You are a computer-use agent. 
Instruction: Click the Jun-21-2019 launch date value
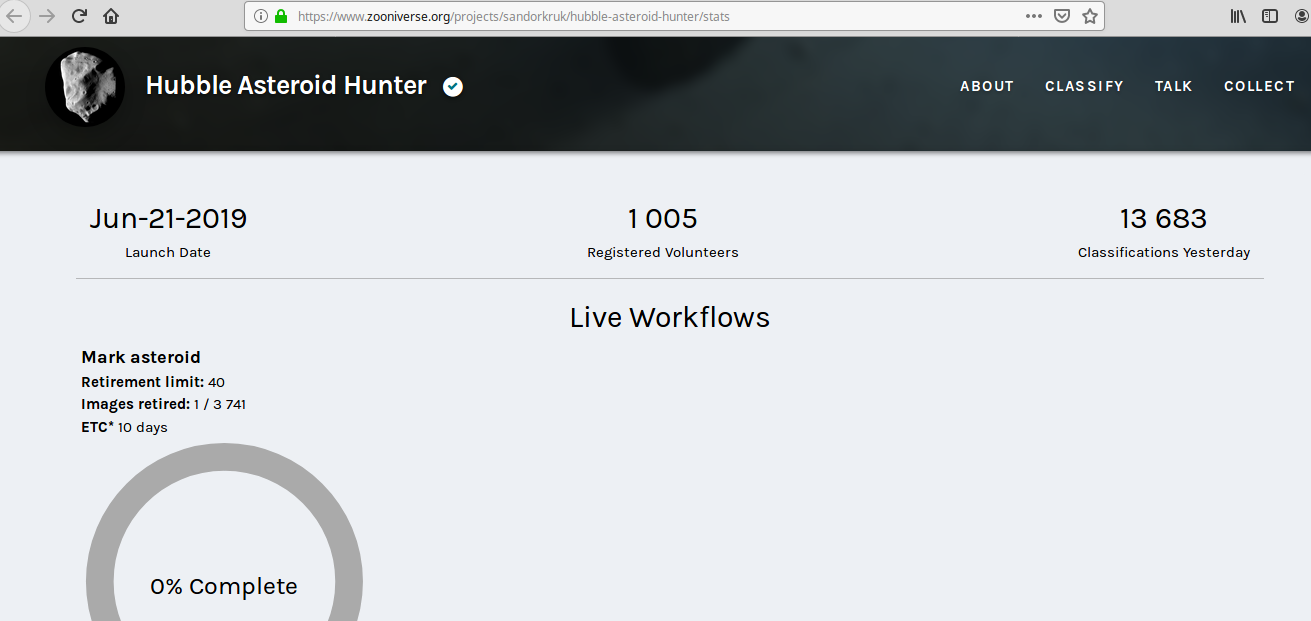pos(168,219)
